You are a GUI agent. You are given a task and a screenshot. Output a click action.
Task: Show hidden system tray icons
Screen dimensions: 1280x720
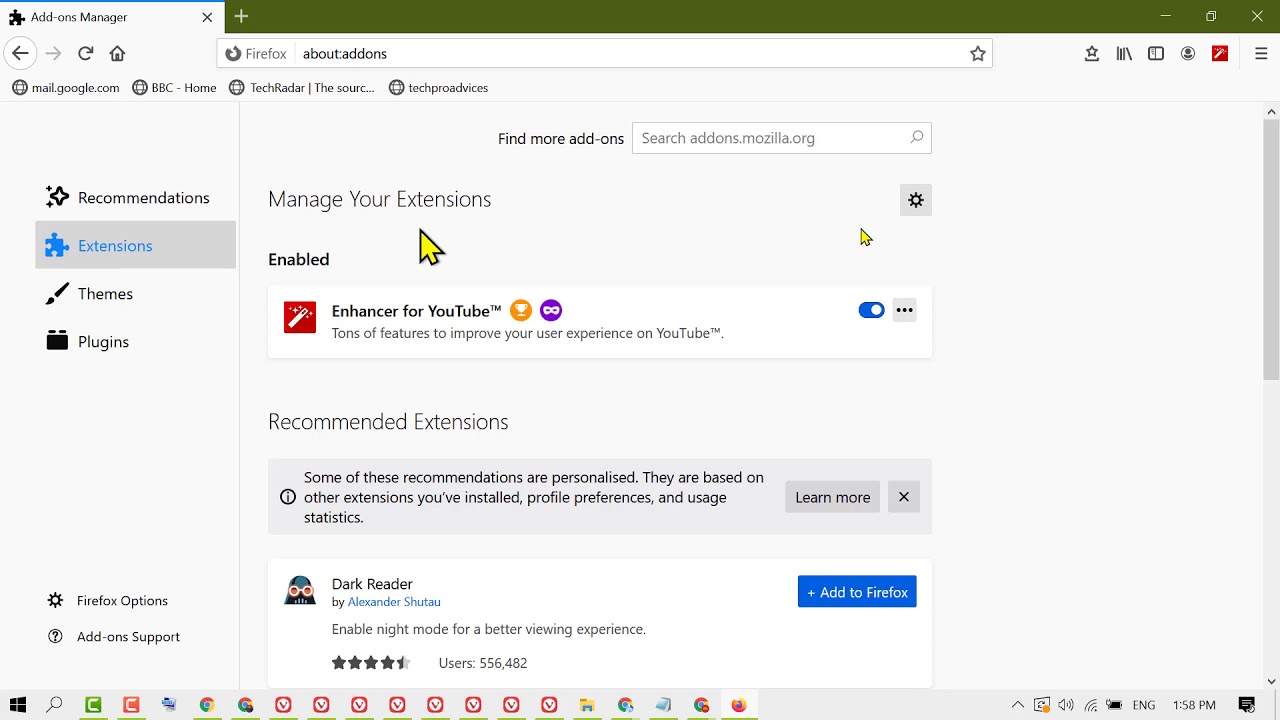[x=1018, y=705]
